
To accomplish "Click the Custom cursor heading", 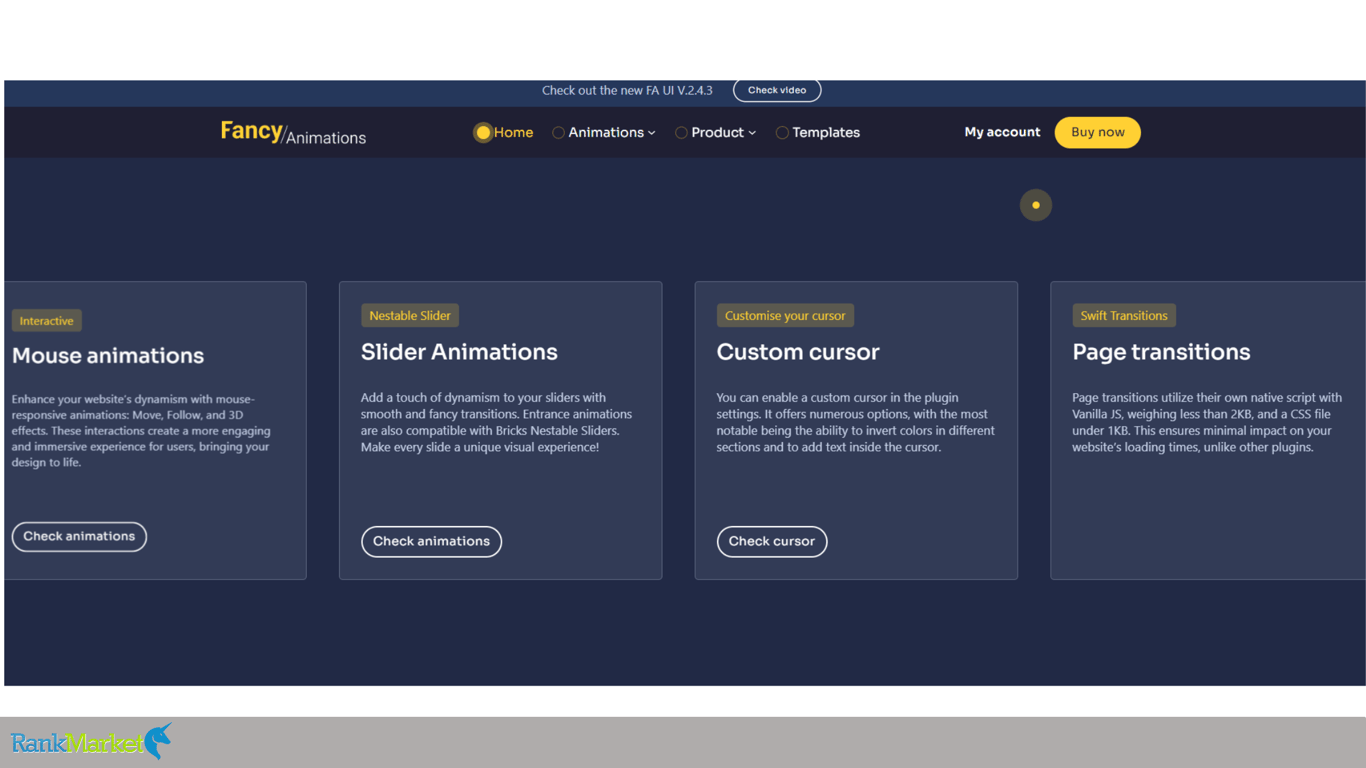I will [798, 352].
